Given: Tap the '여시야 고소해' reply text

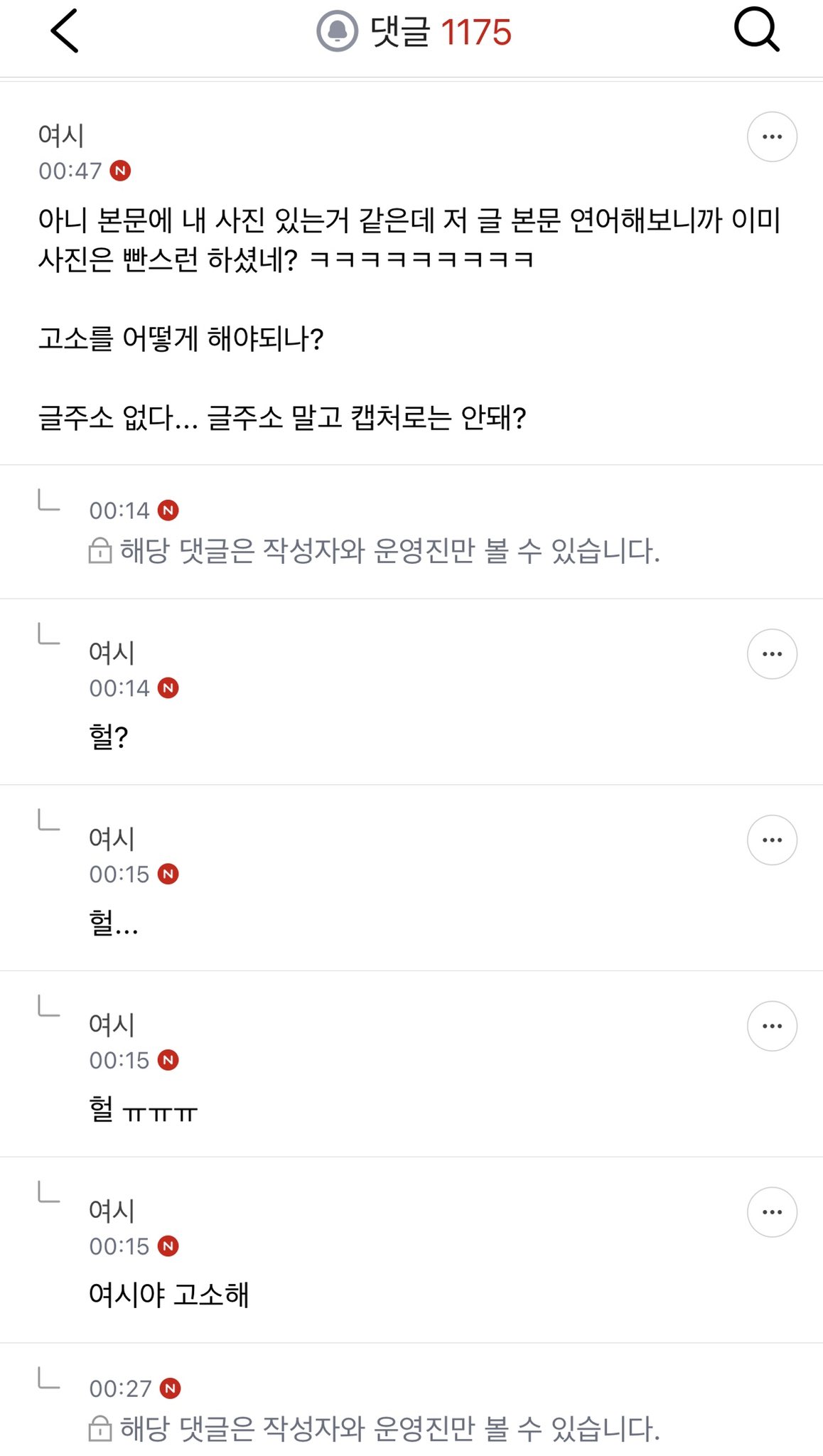Looking at the screenshot, I should 169,1295.
